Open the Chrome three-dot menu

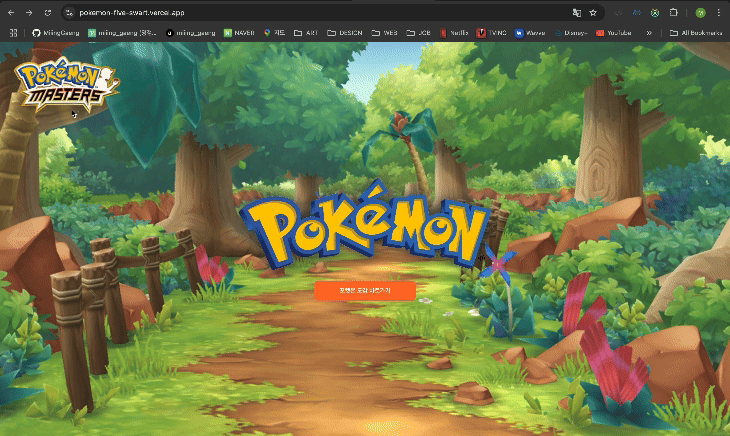click(719, 13)
